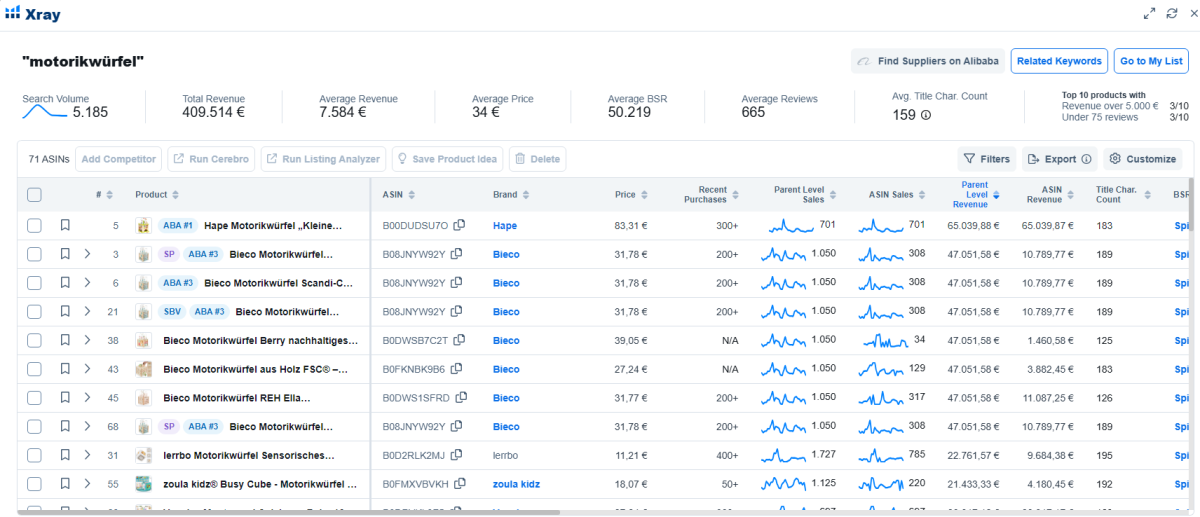Bookmark the zoula kidz Busy Cube row
This screenshot has width=1200, height=517.
pos(65,484)
